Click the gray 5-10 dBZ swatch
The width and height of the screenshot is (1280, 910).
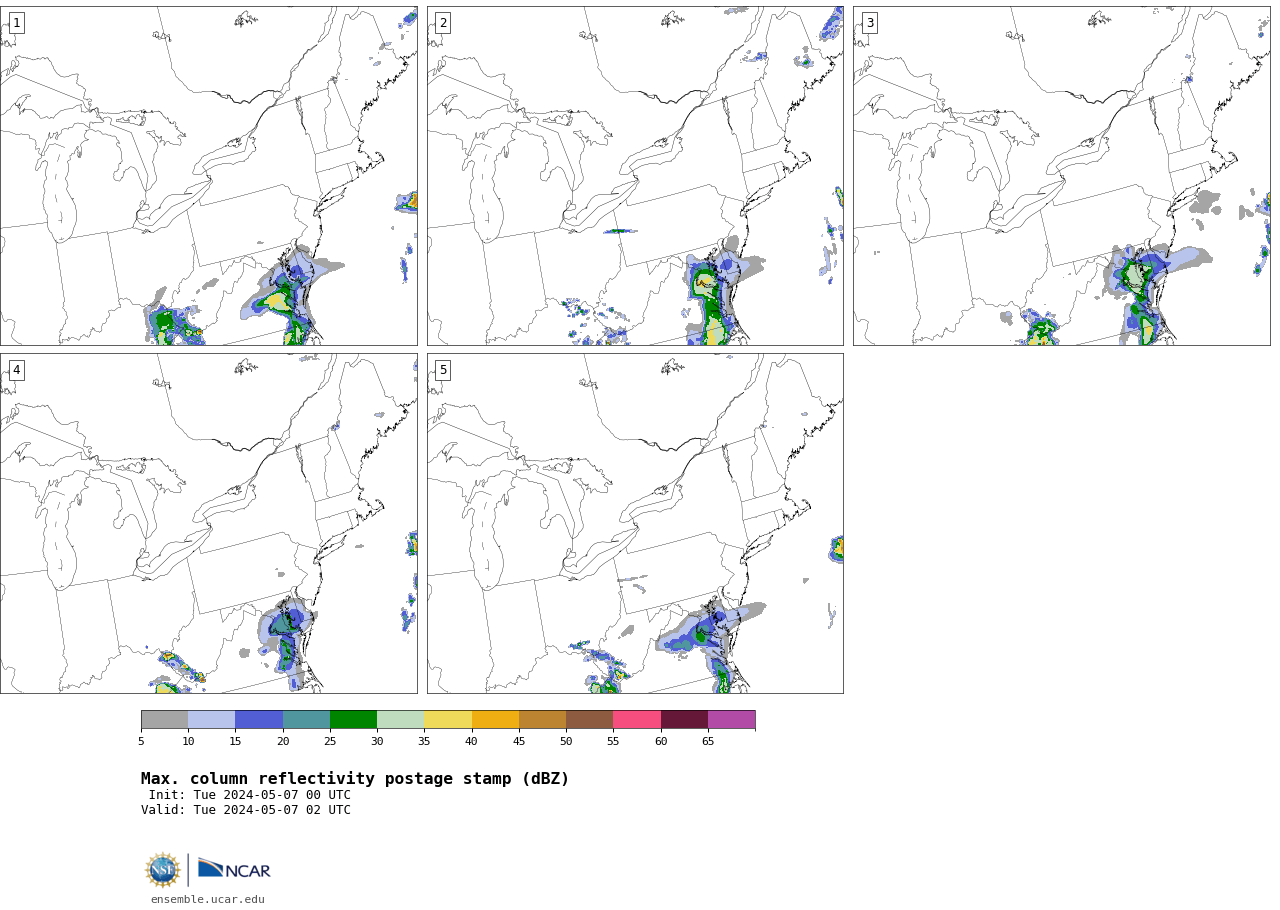(165, 720)
